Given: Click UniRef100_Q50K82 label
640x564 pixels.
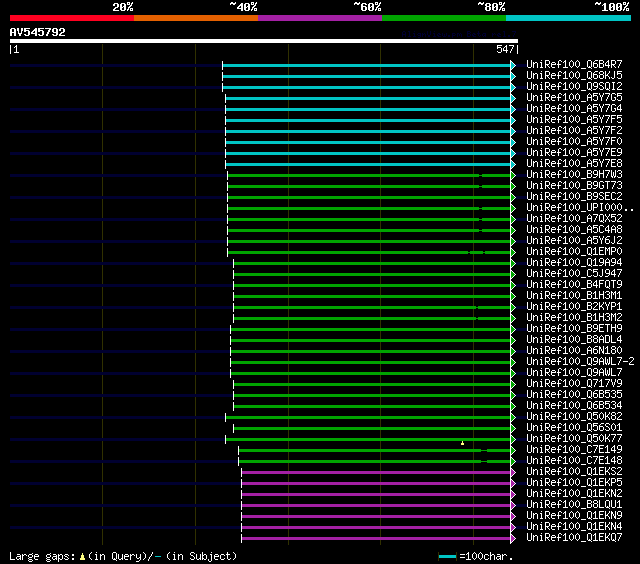Looking at the screenshot, I should 574,417.
